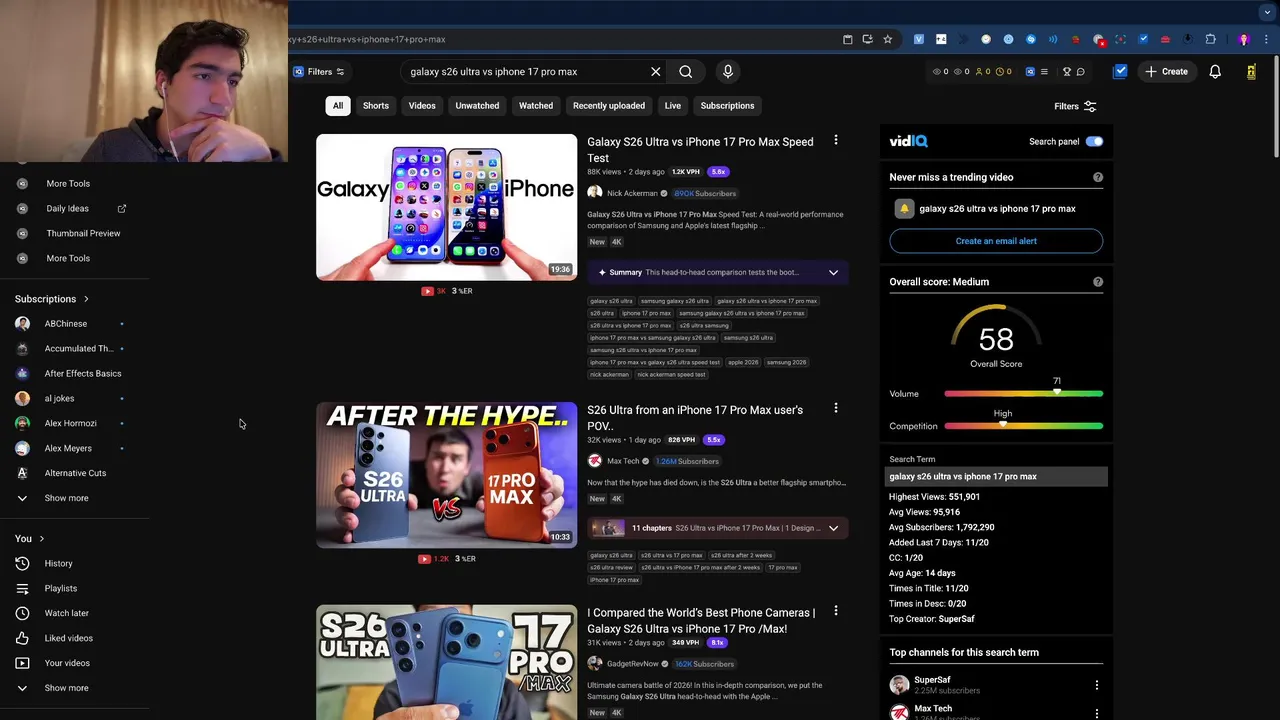This screenshot has height=720, width=1280.
Task: Click the vidIQ trophy icon in the toolbar
Action: coord(1067,72)
